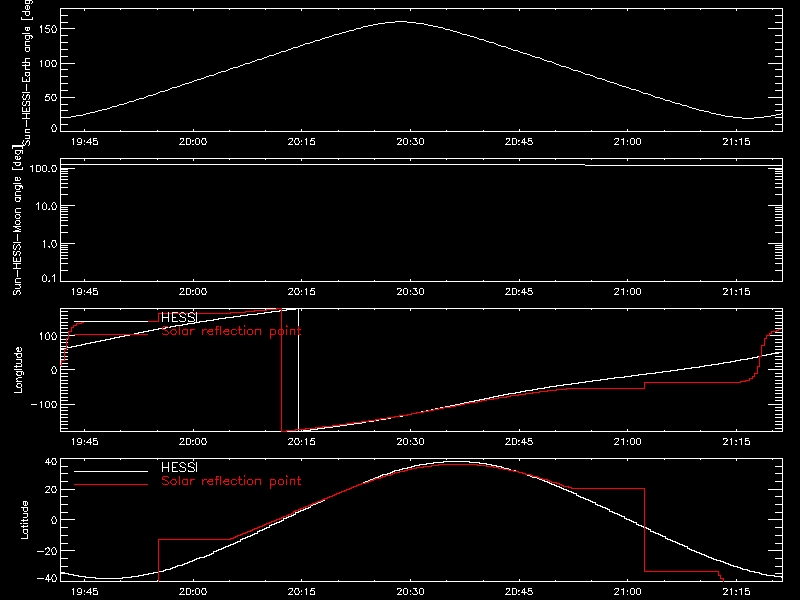Click 19:45 time label under Moon angle plot
This screenshot has height=600, width=800.
84,292
